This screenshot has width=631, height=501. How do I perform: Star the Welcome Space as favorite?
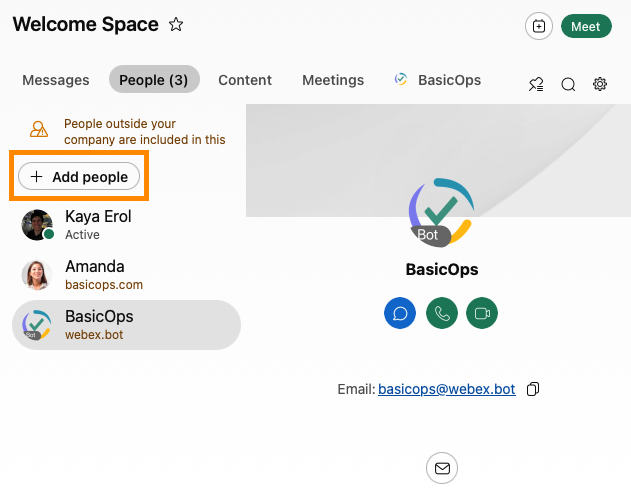tap(176, 25)
